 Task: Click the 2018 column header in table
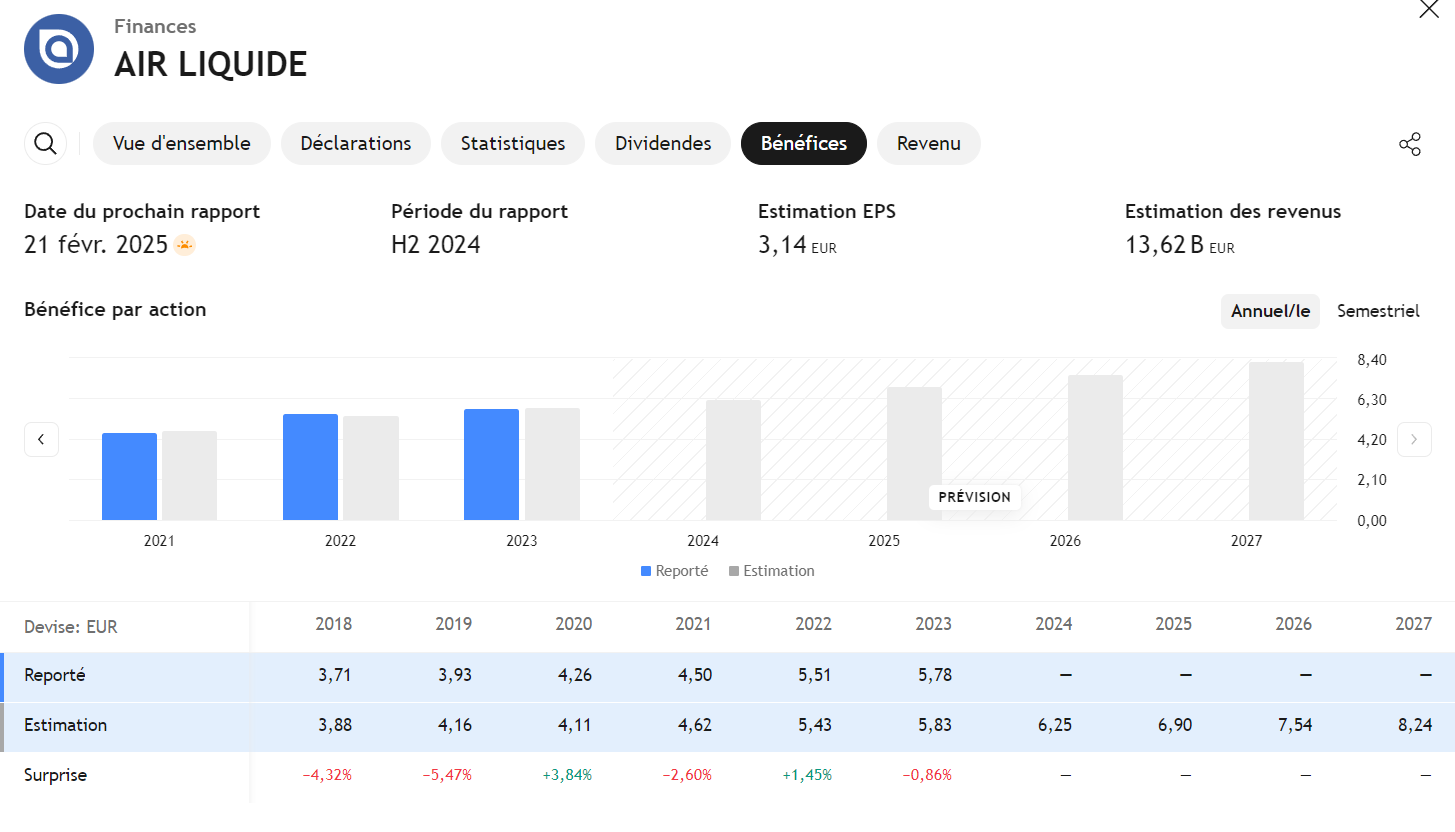point(333,624)
